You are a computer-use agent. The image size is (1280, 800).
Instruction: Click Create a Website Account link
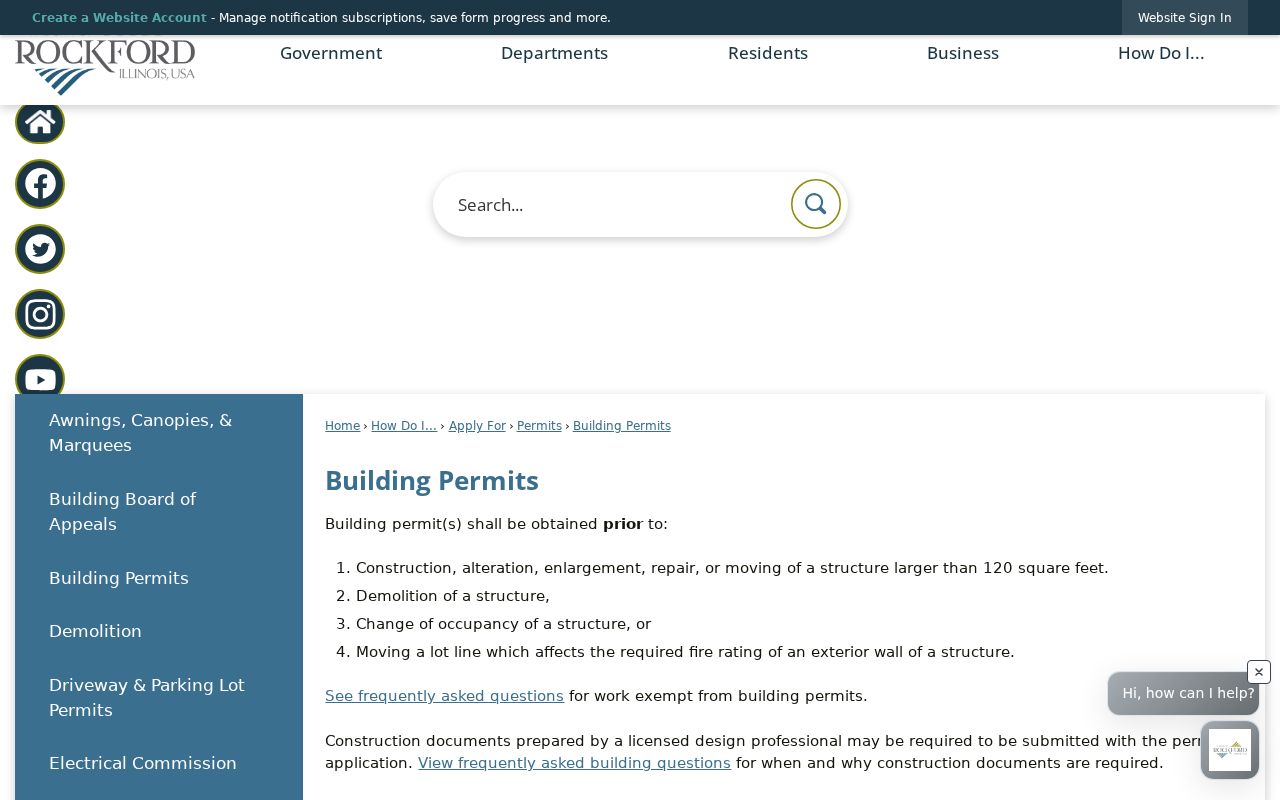pyautogui.click(x=119, y=18)
